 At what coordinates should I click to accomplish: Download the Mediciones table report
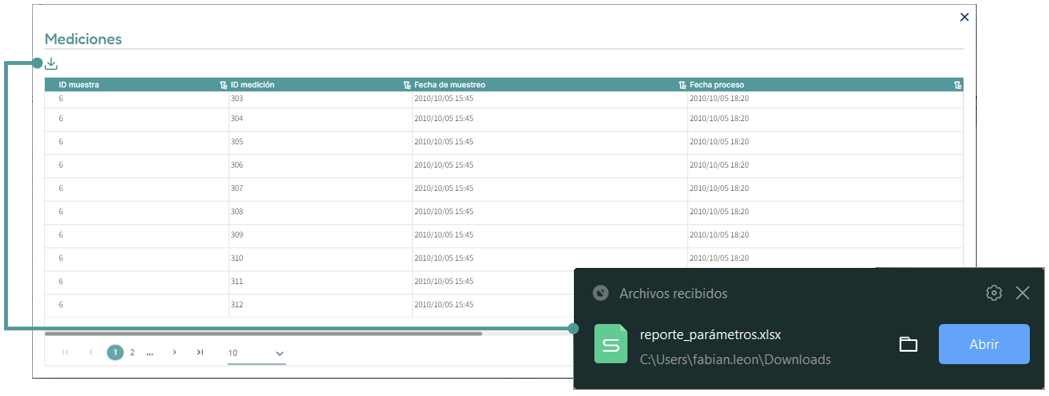click(x=52, y=64)
